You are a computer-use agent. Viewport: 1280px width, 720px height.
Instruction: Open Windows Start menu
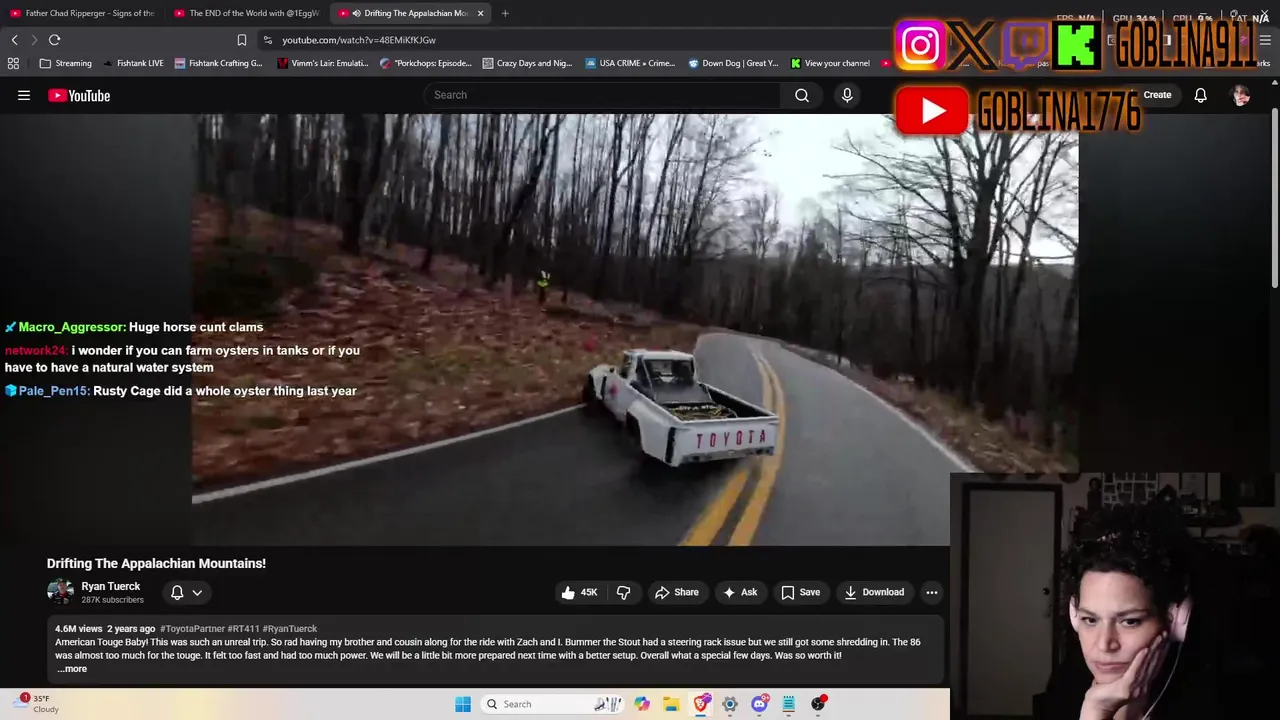point(463,704)
